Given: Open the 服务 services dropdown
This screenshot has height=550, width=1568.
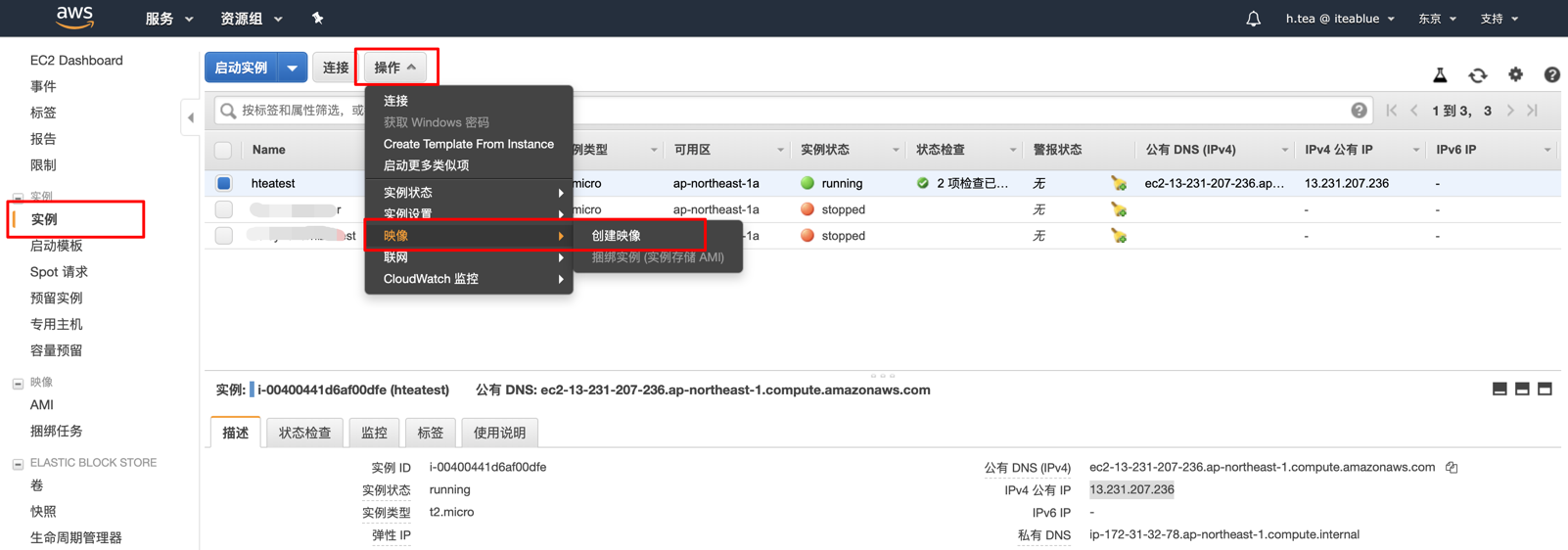Looking at the screenshot, I should 168,19.
